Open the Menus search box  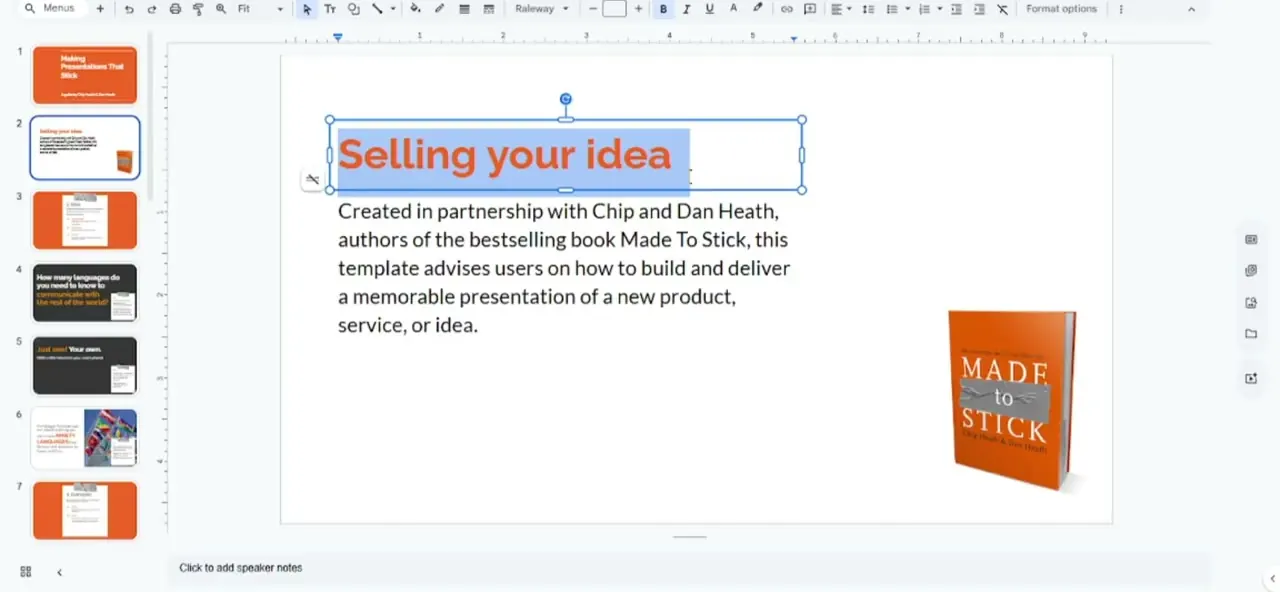(x=50, y=9)
